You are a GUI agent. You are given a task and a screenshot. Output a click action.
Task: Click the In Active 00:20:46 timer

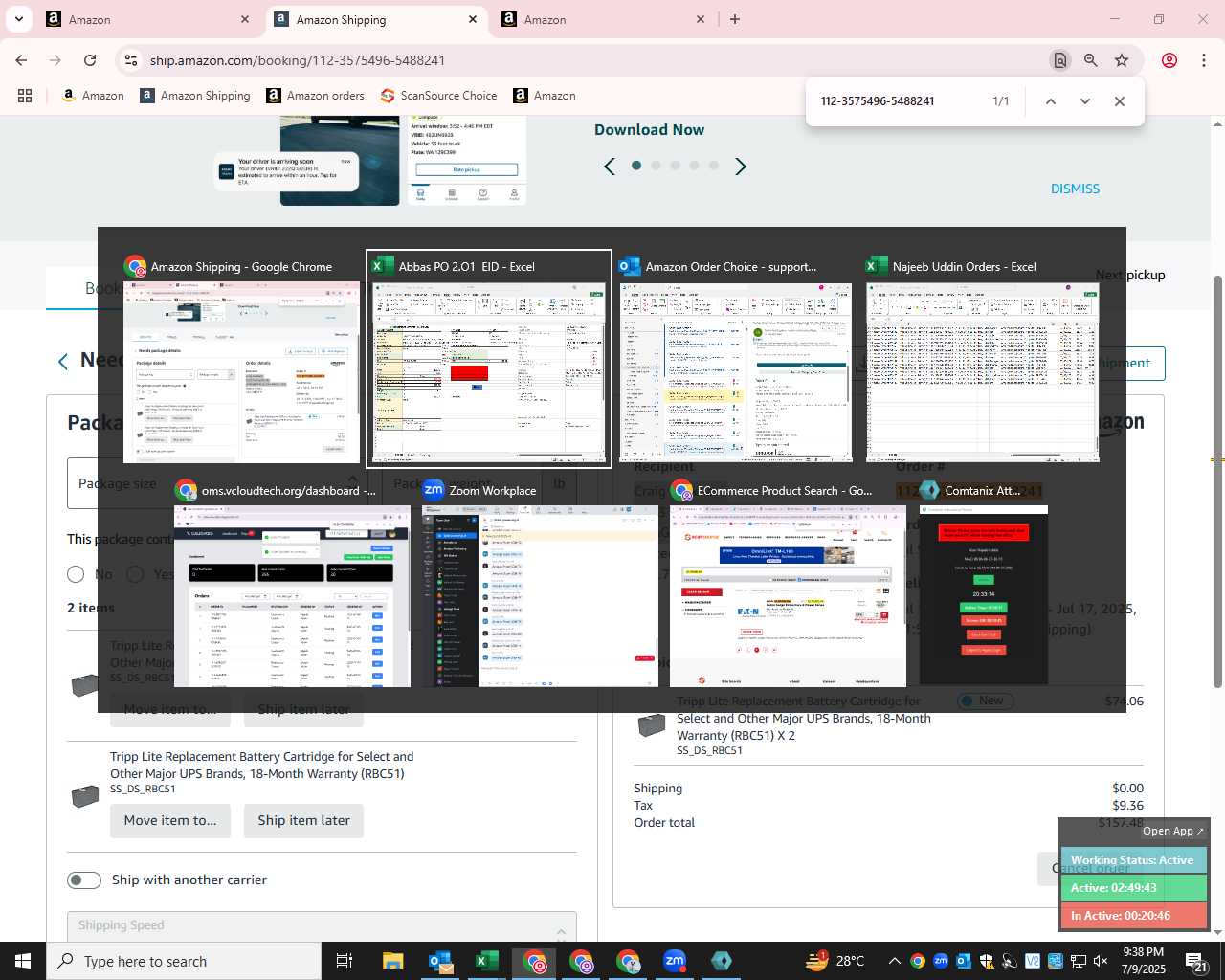[1132, 916]
